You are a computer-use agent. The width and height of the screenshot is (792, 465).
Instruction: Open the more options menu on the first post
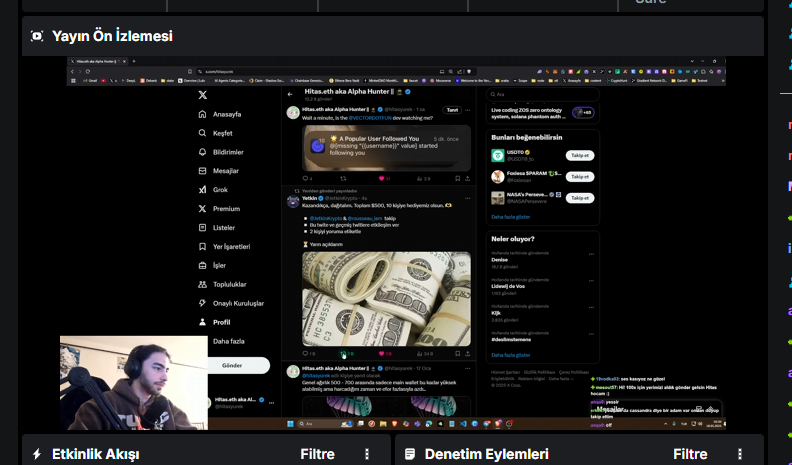click(x=468, y=110)
